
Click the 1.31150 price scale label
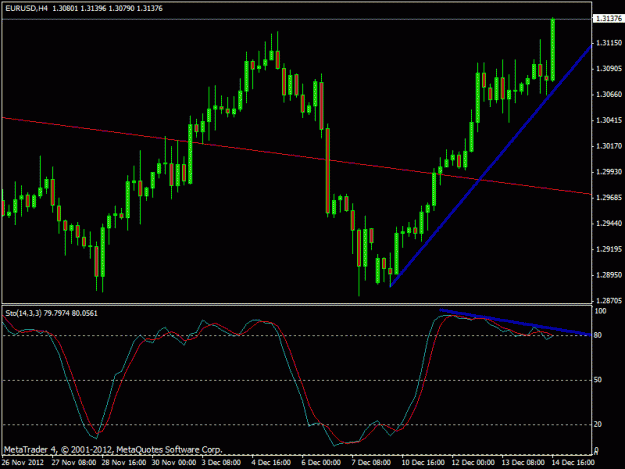pyautogui.click(x=609, y=43)
